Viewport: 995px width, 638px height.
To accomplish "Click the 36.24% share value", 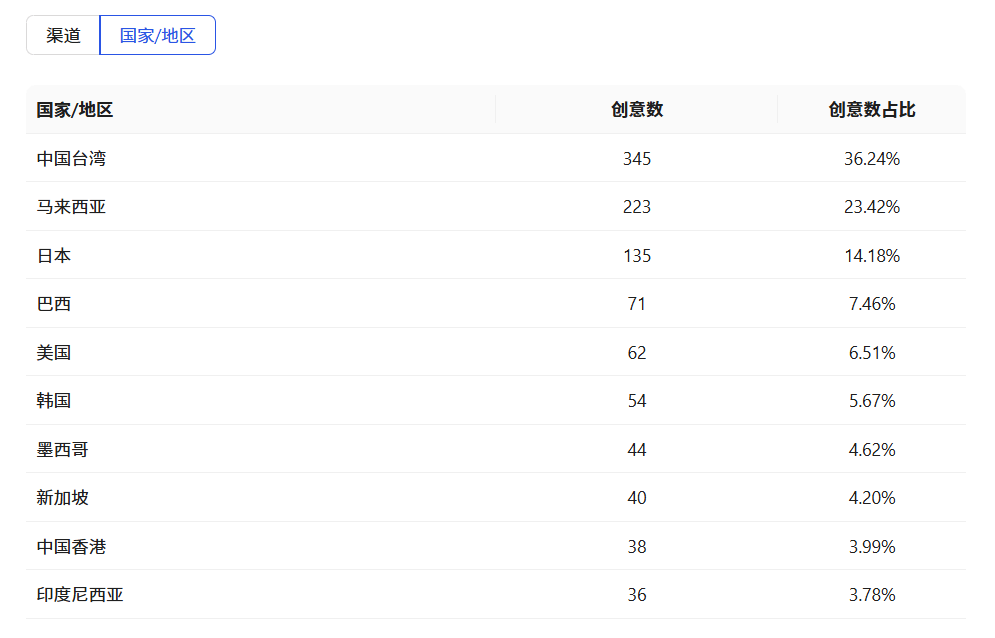I will (872, 158).
